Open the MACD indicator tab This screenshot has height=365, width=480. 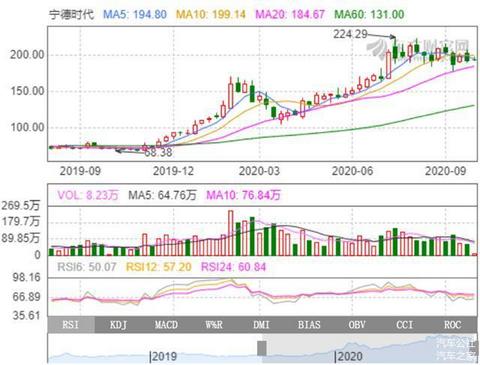[x=166, y=324]
